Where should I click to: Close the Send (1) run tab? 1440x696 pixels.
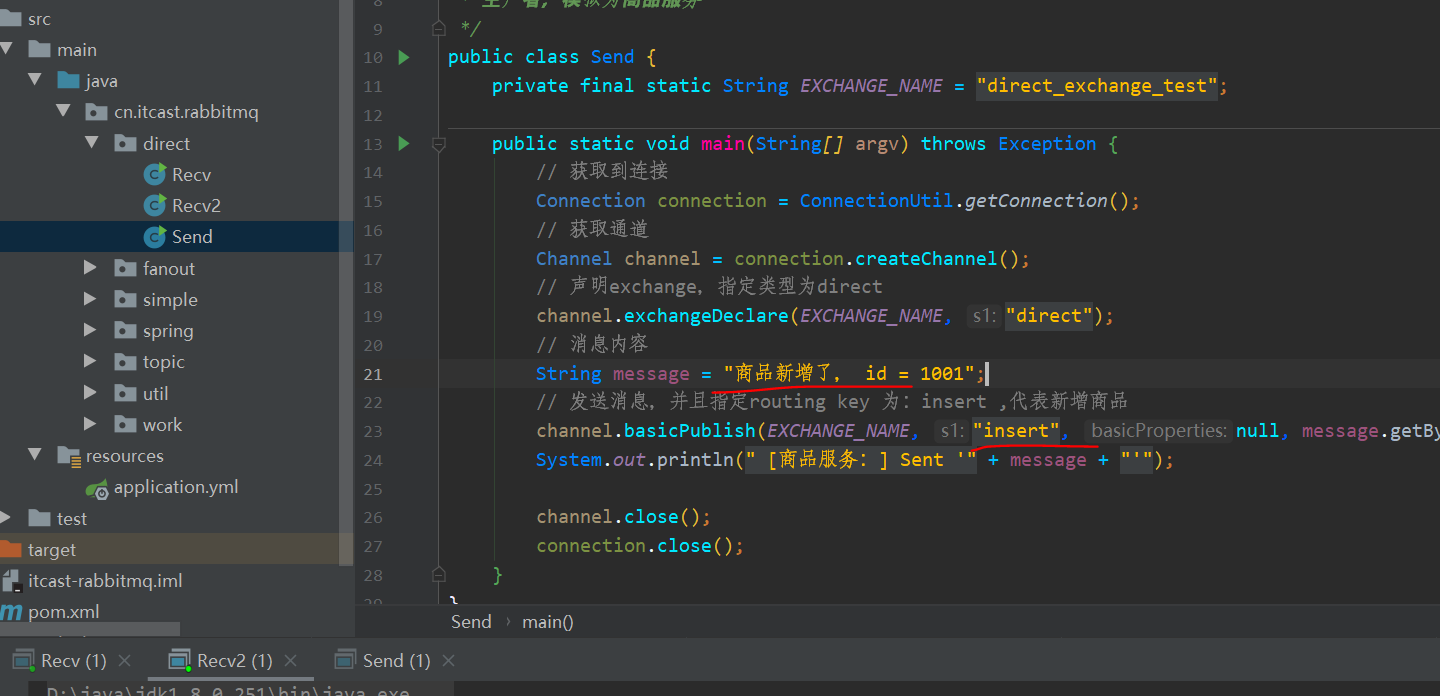coord(449,661)
